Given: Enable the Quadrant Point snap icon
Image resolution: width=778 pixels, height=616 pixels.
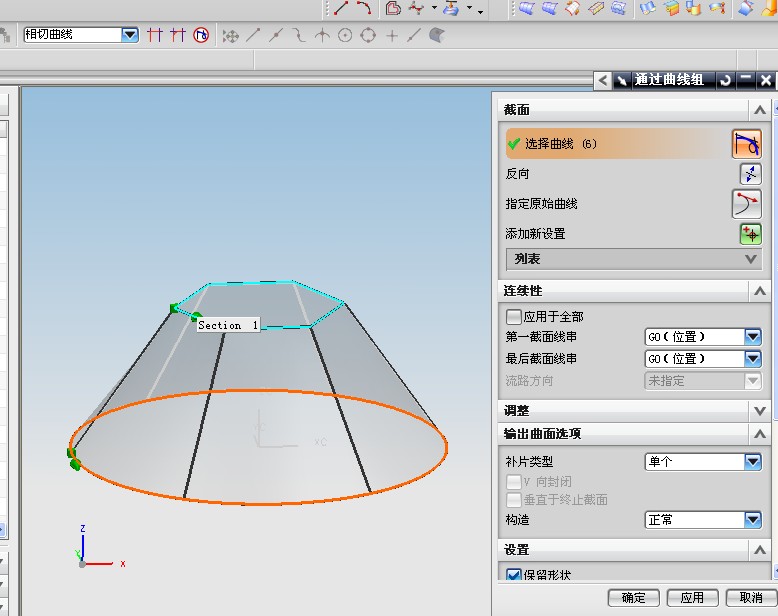Looking at the screenshot, I should point(368,35).
